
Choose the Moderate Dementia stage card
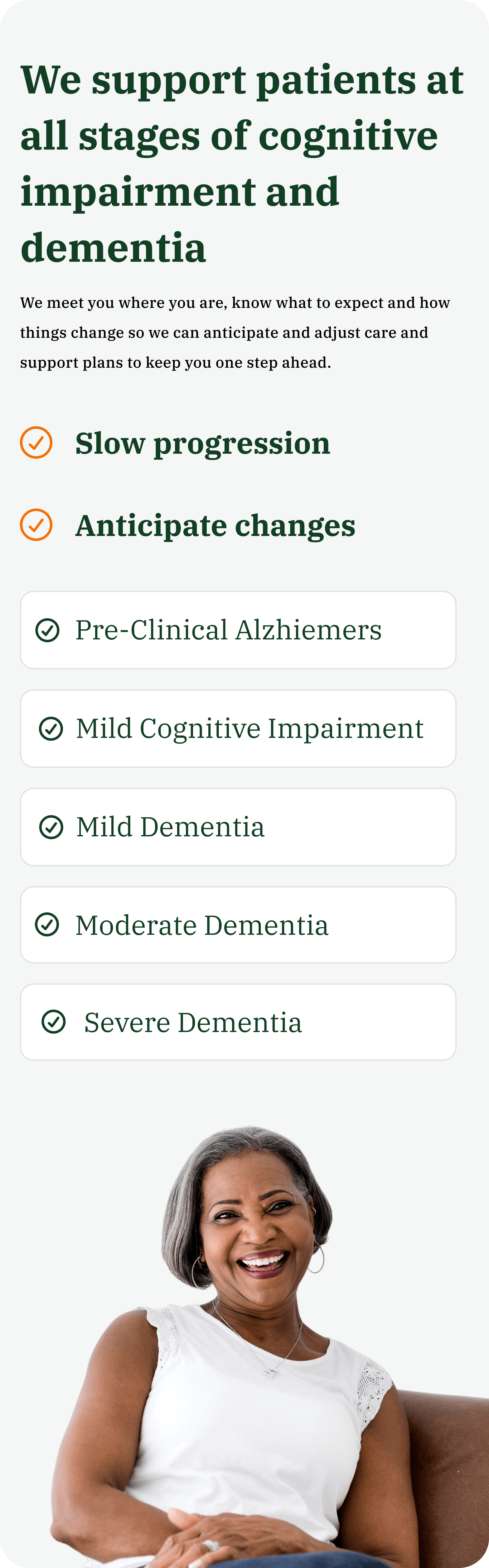coord(238,925)
